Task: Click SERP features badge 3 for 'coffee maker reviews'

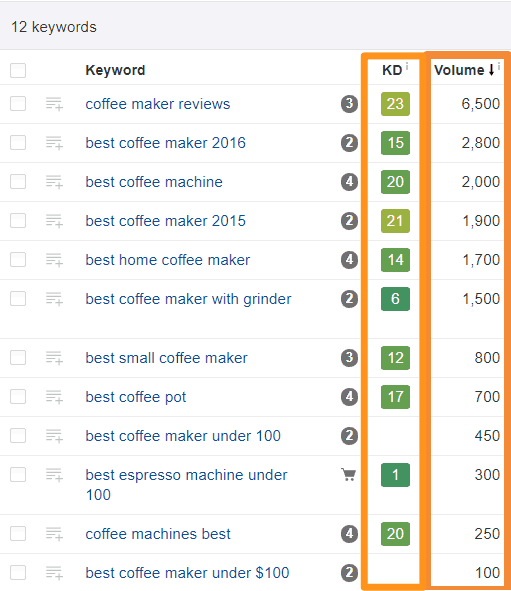Action: coord(349,104)
